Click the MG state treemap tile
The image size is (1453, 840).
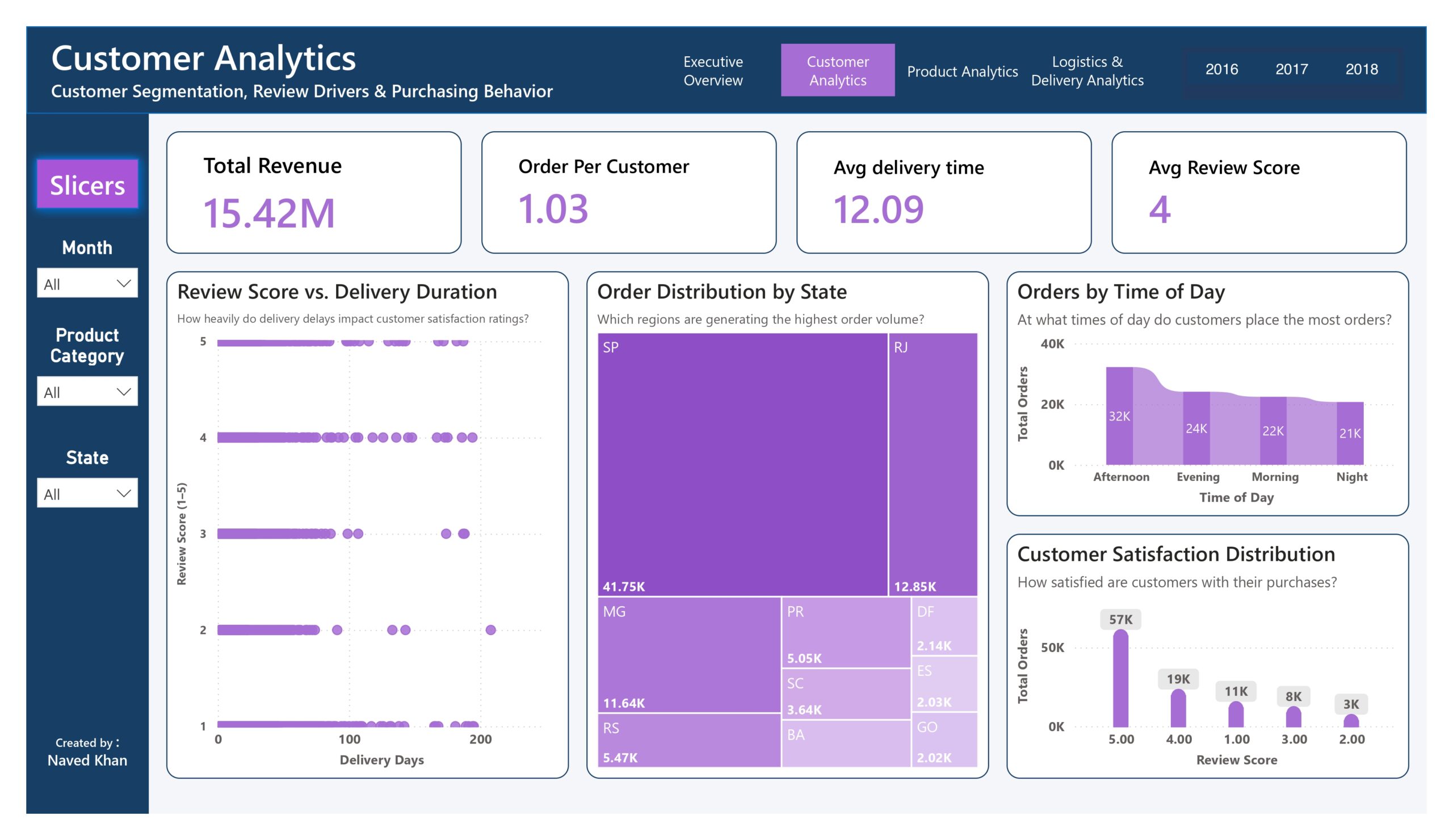[689, 655]
